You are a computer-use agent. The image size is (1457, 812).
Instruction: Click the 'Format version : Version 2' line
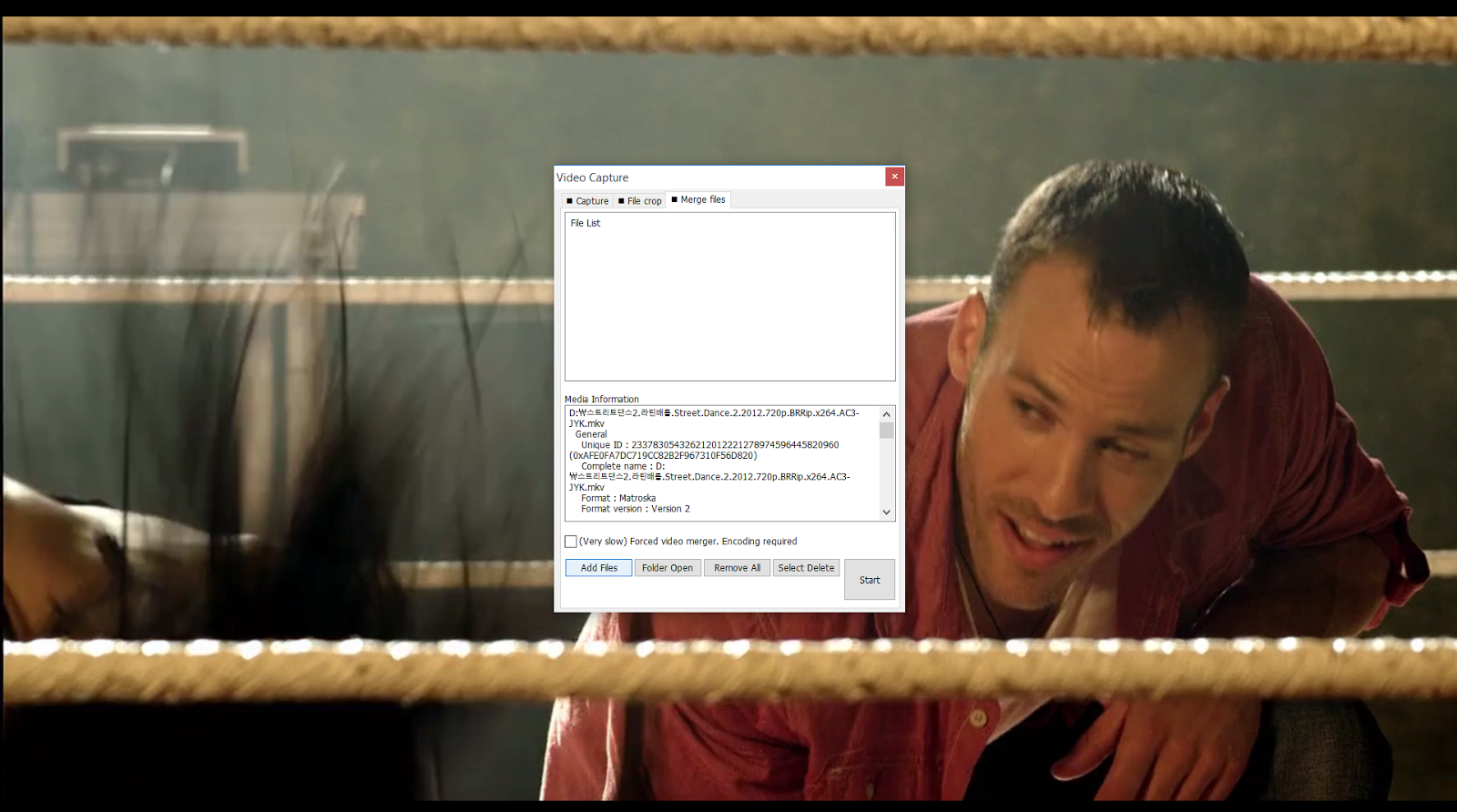pos(636,509)
